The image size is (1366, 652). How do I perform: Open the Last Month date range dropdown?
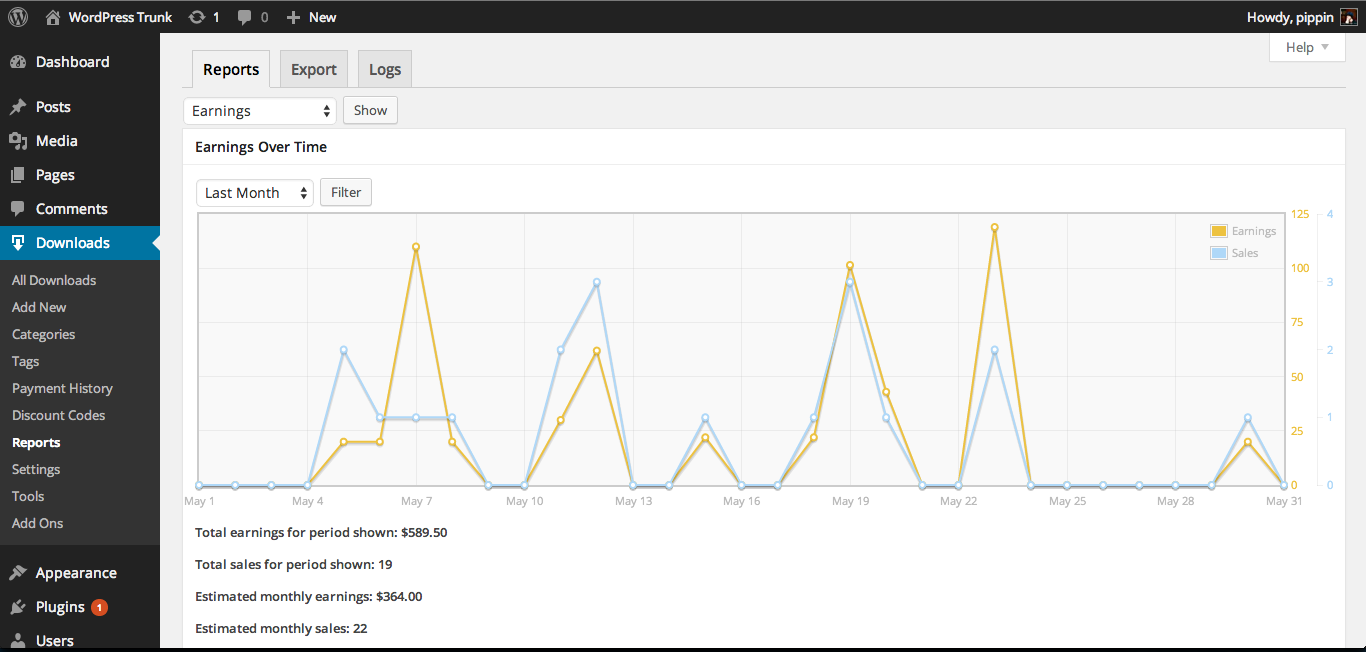click(x=255, y=193)
